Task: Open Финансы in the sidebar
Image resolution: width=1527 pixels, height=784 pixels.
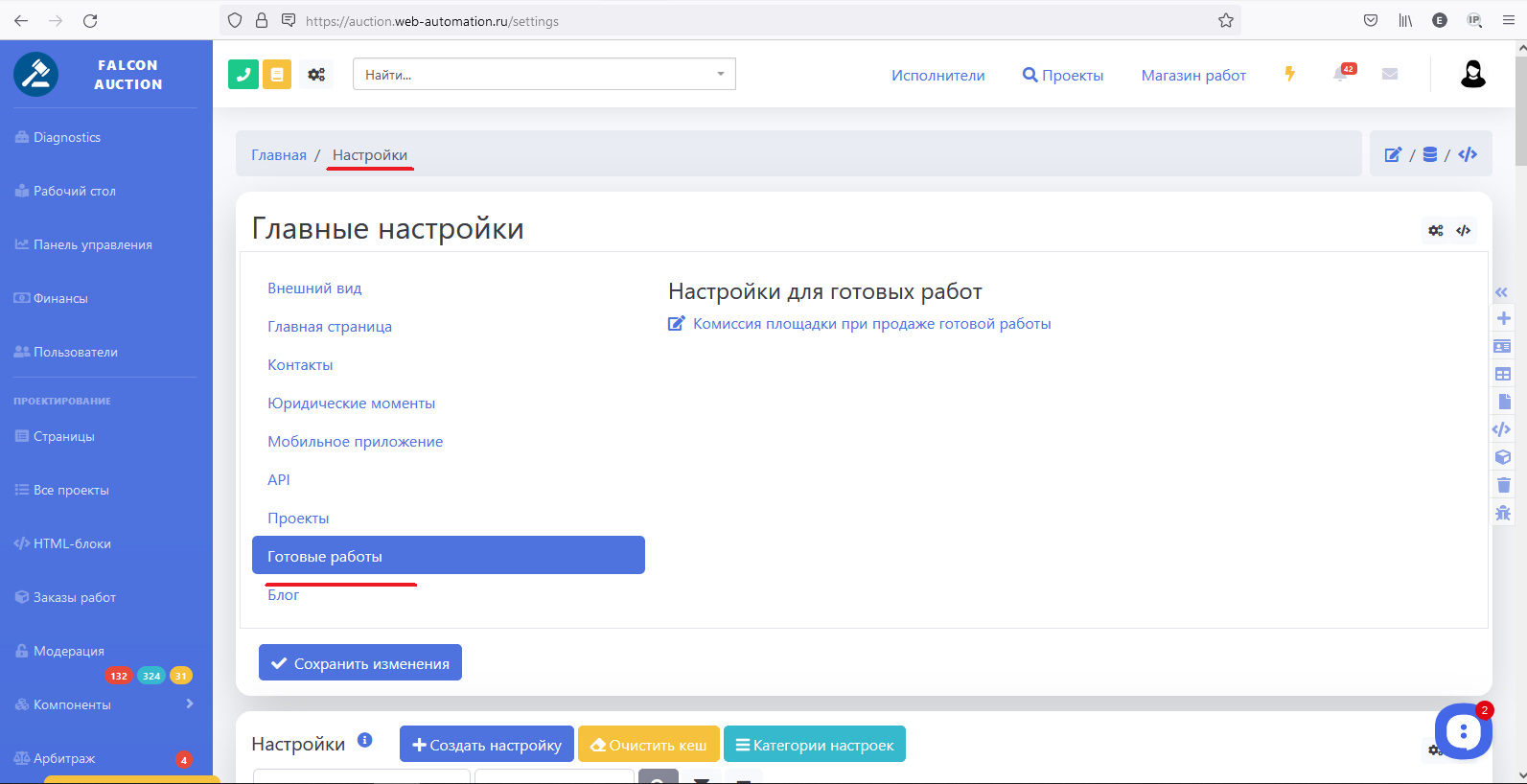Action: click(60, 298)
